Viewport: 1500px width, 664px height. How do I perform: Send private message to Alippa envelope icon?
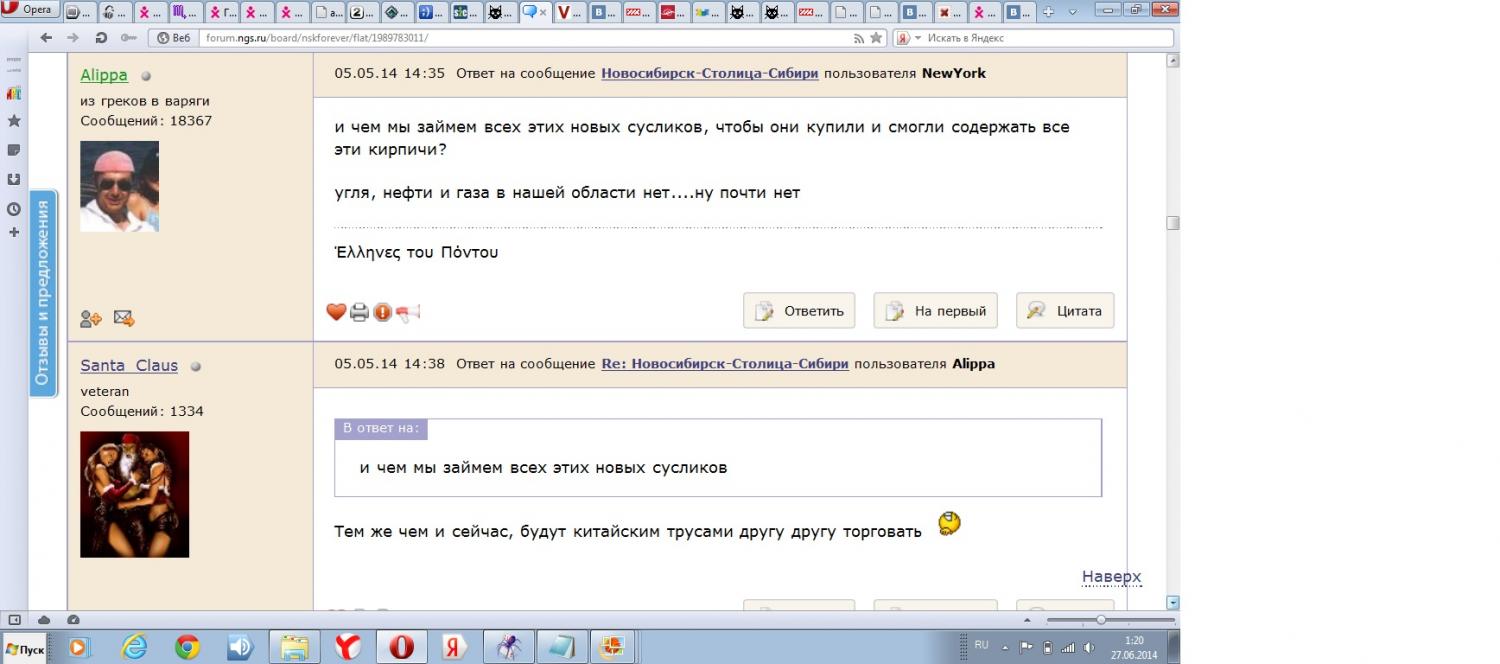(x=124, y=319)
